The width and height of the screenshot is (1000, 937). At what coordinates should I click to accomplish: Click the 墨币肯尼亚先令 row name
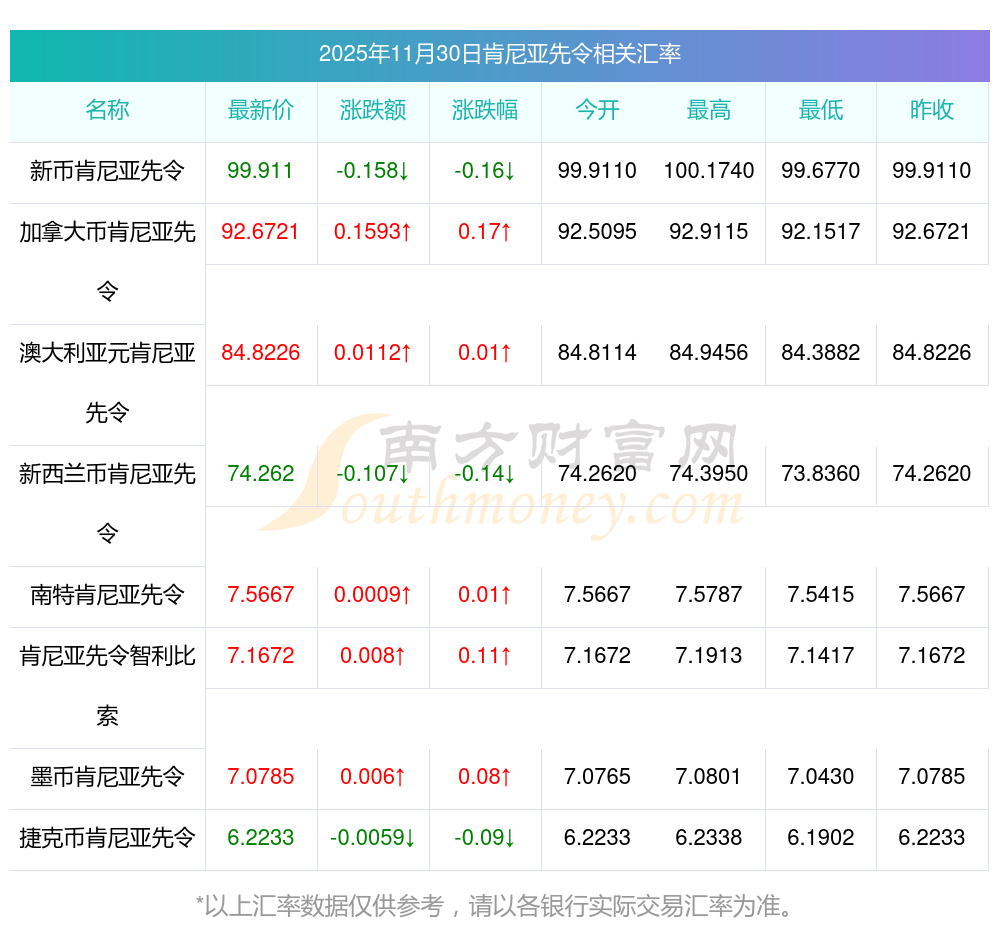coord(107,777)
